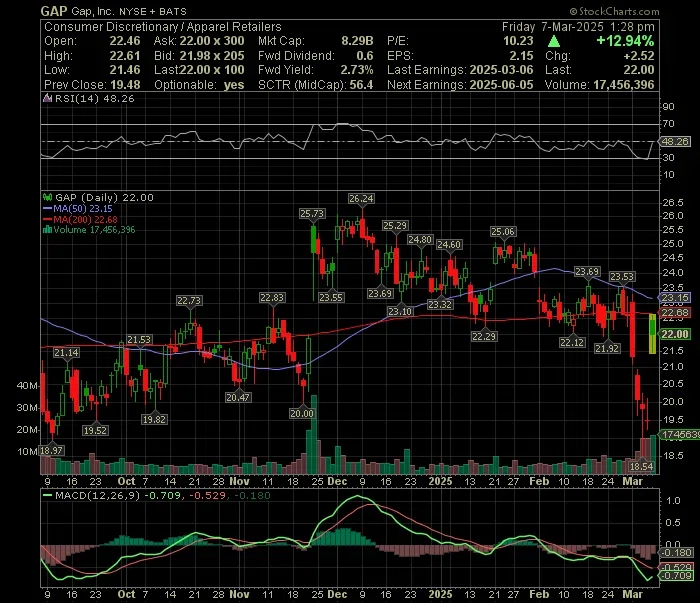700x603 pixels.
Task: Click the 'MA(50) 23.15' legend entry
Action: 83,209
